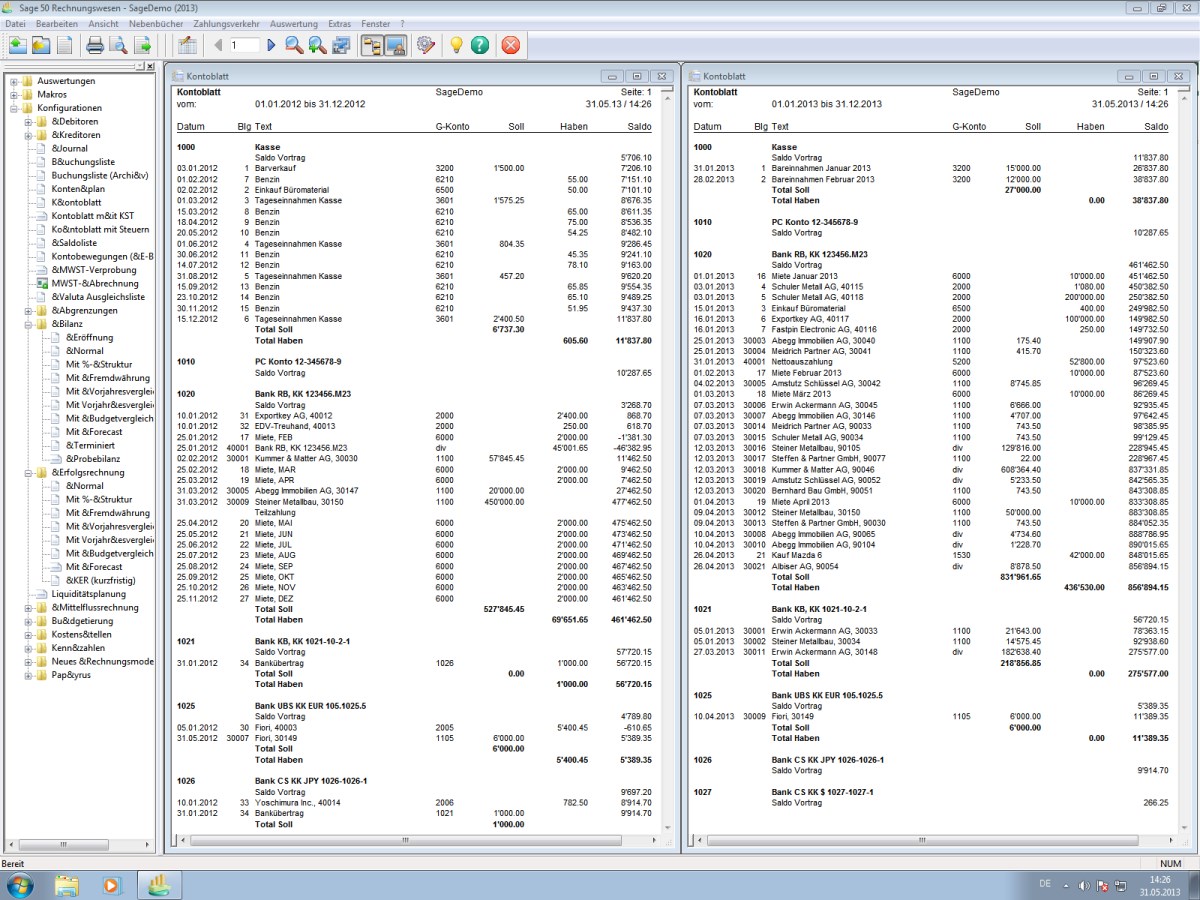The width and height of the screenshot is (1200, 900).
Task: Print the current Kontoblatt report
Action: (95, 45)
